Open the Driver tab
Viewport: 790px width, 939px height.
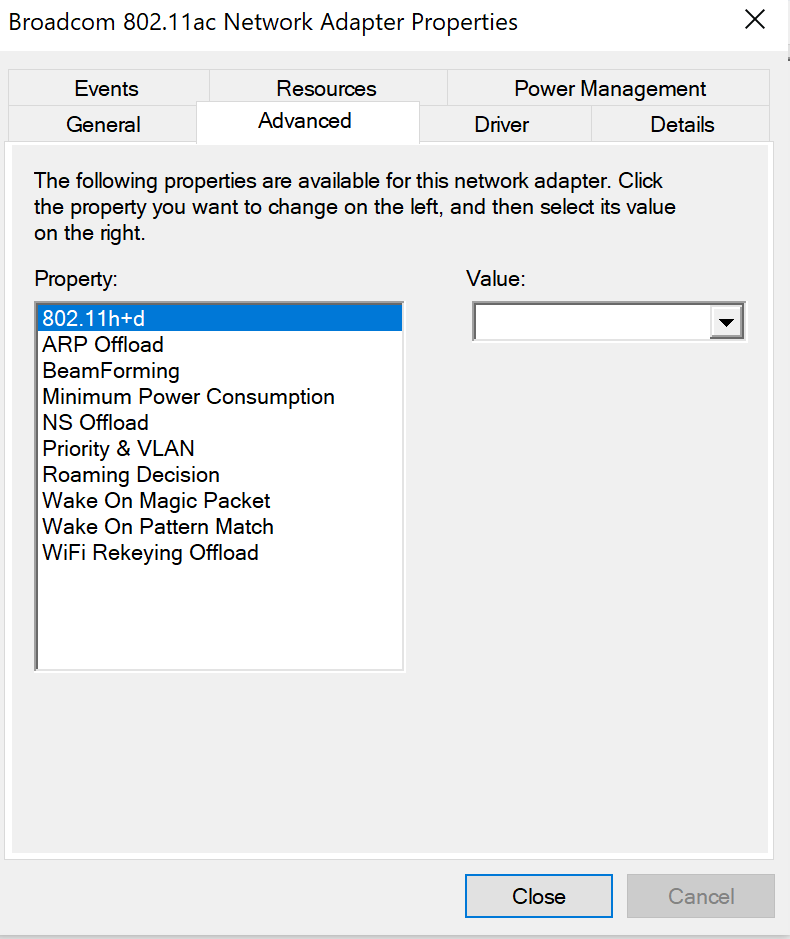click(x=505, y=124)
